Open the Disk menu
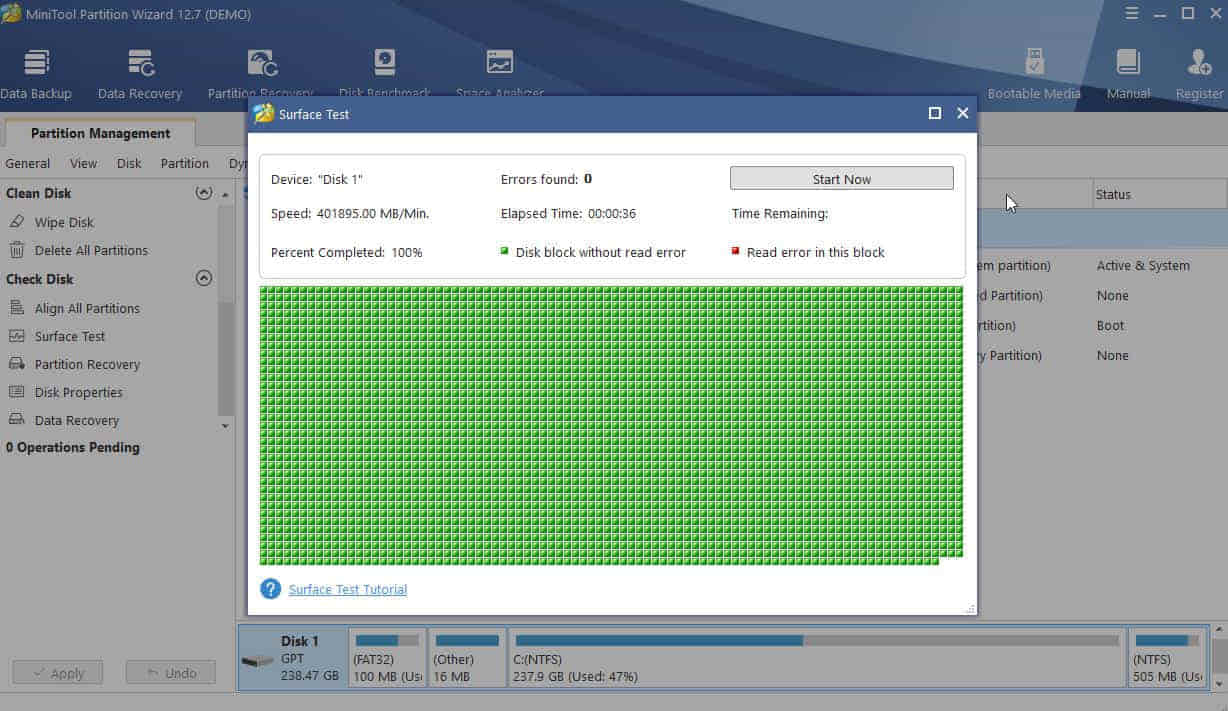1228x711 pixels. (x=128, y=163)
